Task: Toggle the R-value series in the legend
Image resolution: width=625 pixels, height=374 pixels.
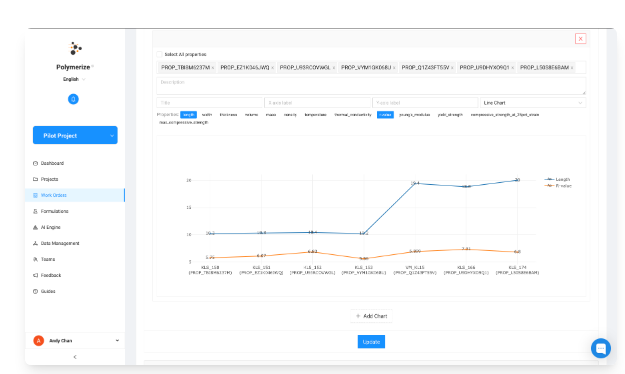Action: coord(558,186)
